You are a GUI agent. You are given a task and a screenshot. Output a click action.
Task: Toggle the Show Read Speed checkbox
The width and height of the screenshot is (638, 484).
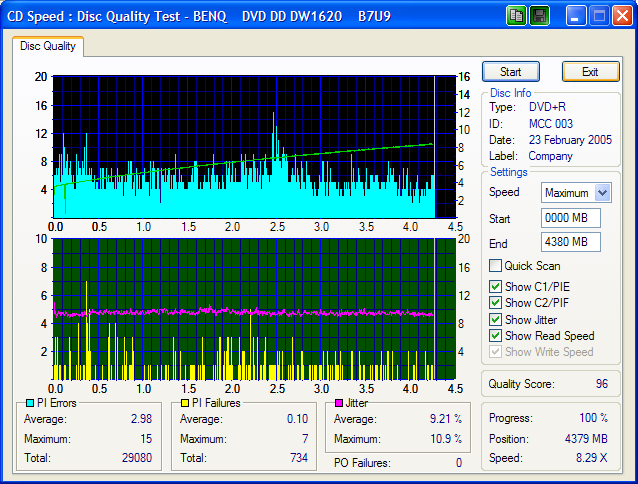coord(495,336)
